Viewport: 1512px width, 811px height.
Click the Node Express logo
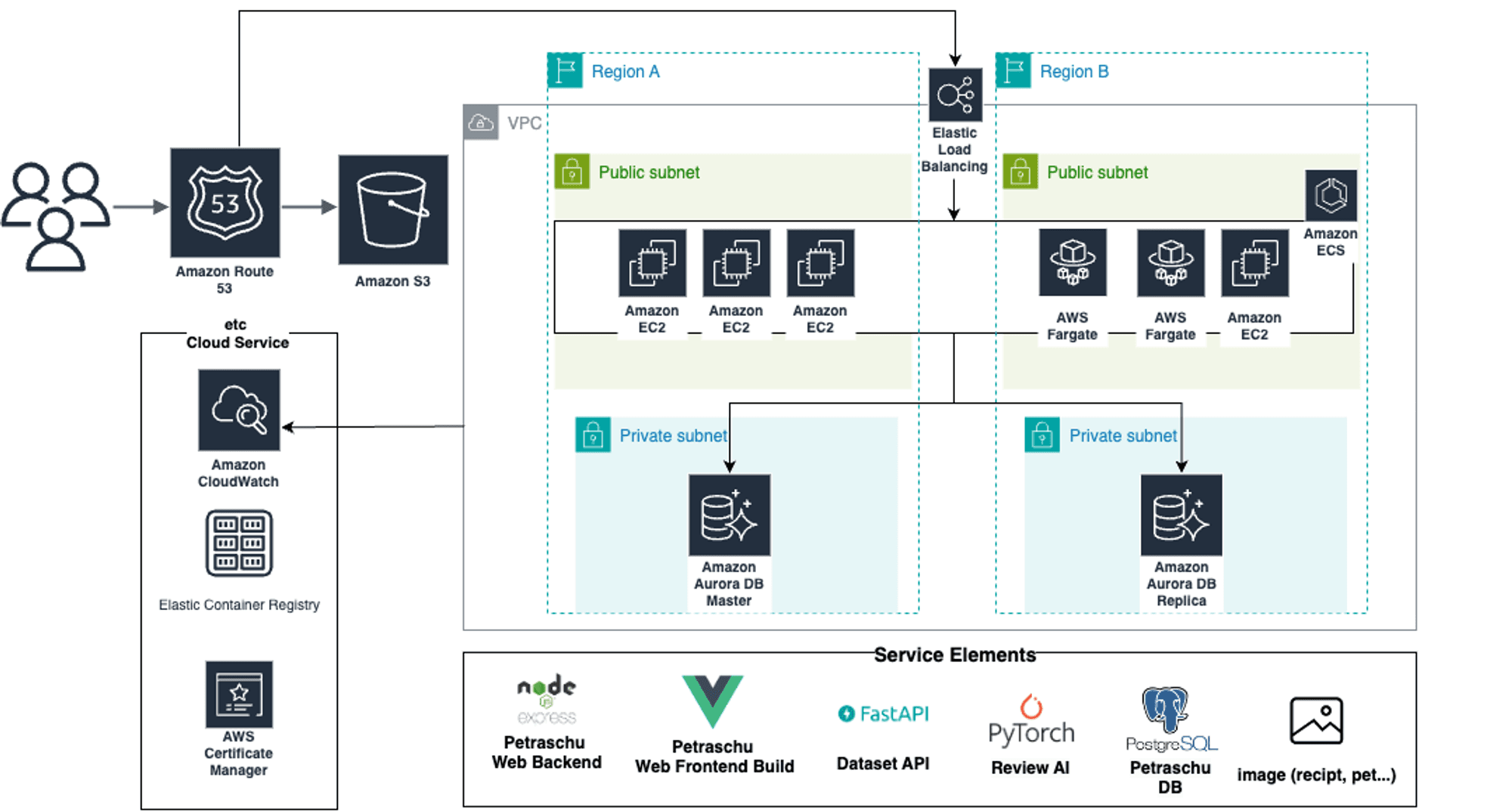tap(547, 700)
